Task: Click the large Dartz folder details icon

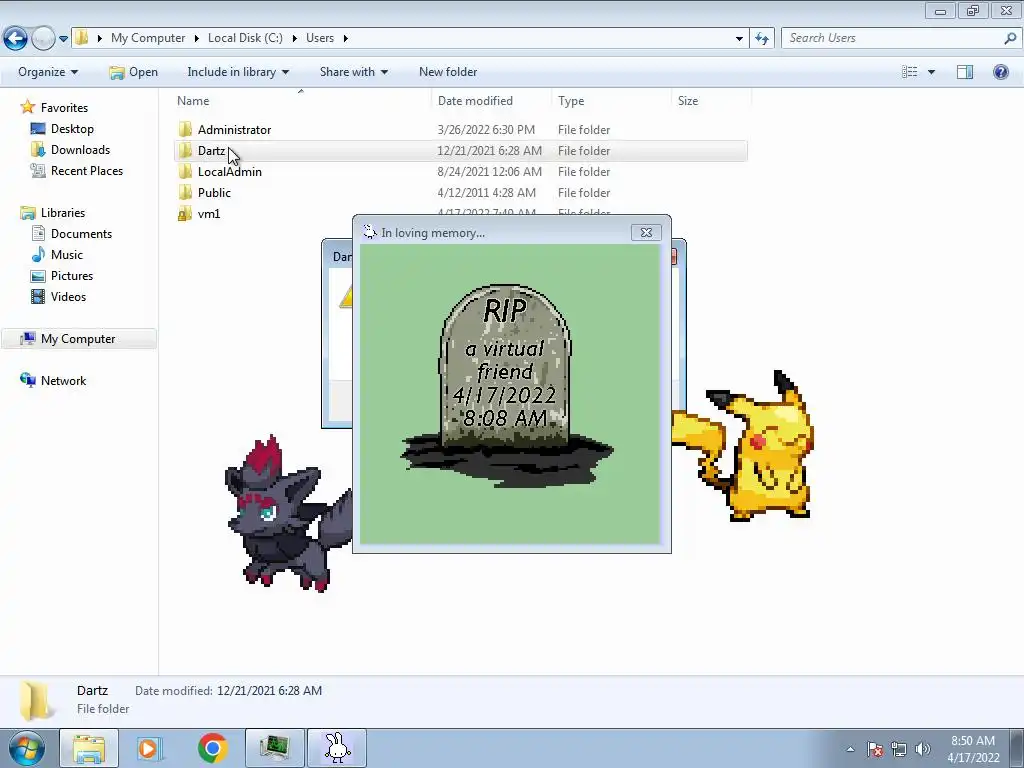Action: (35, 701)
